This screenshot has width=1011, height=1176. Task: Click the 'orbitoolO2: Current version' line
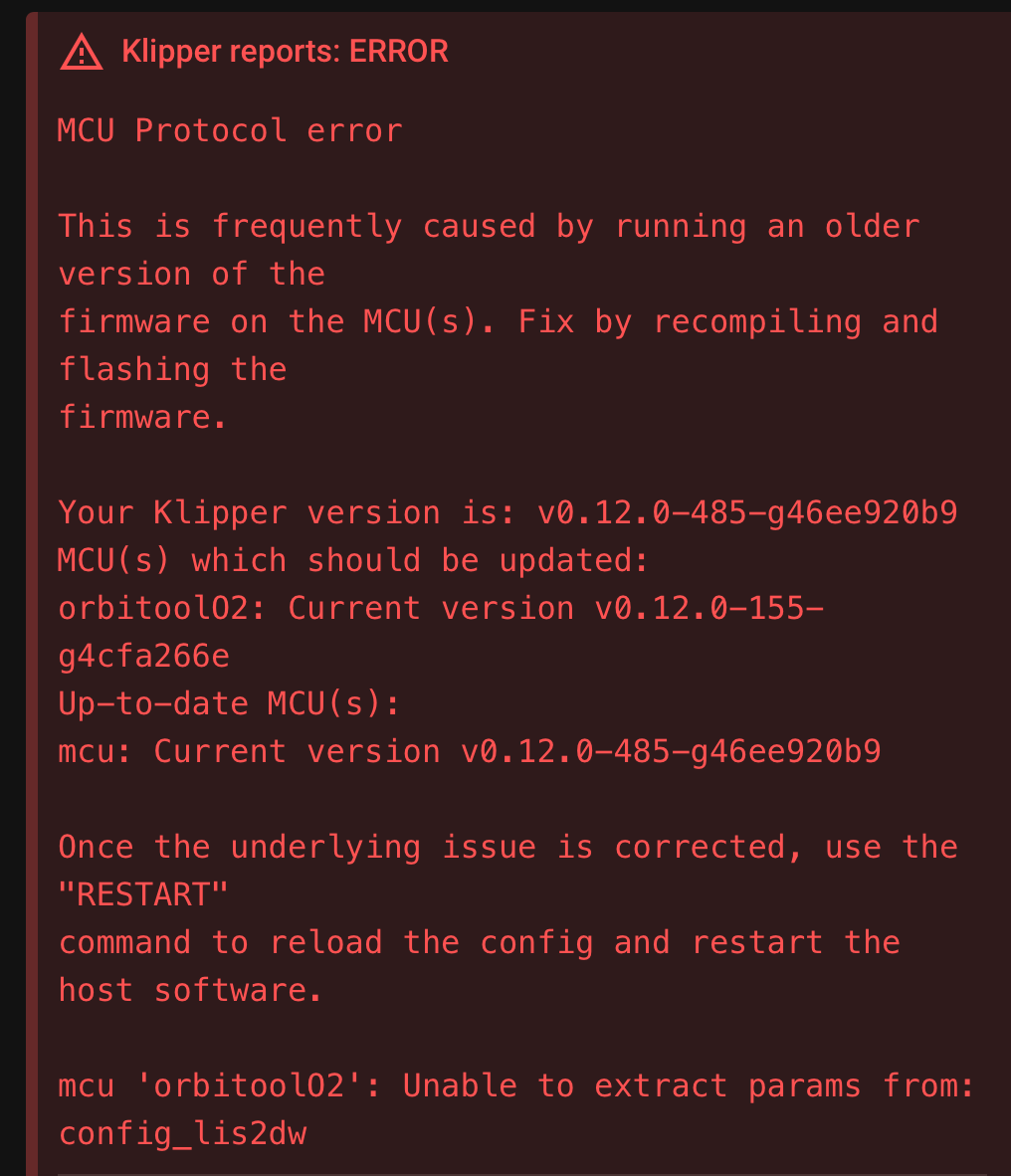pyautogui.click(x=441, y=608)
